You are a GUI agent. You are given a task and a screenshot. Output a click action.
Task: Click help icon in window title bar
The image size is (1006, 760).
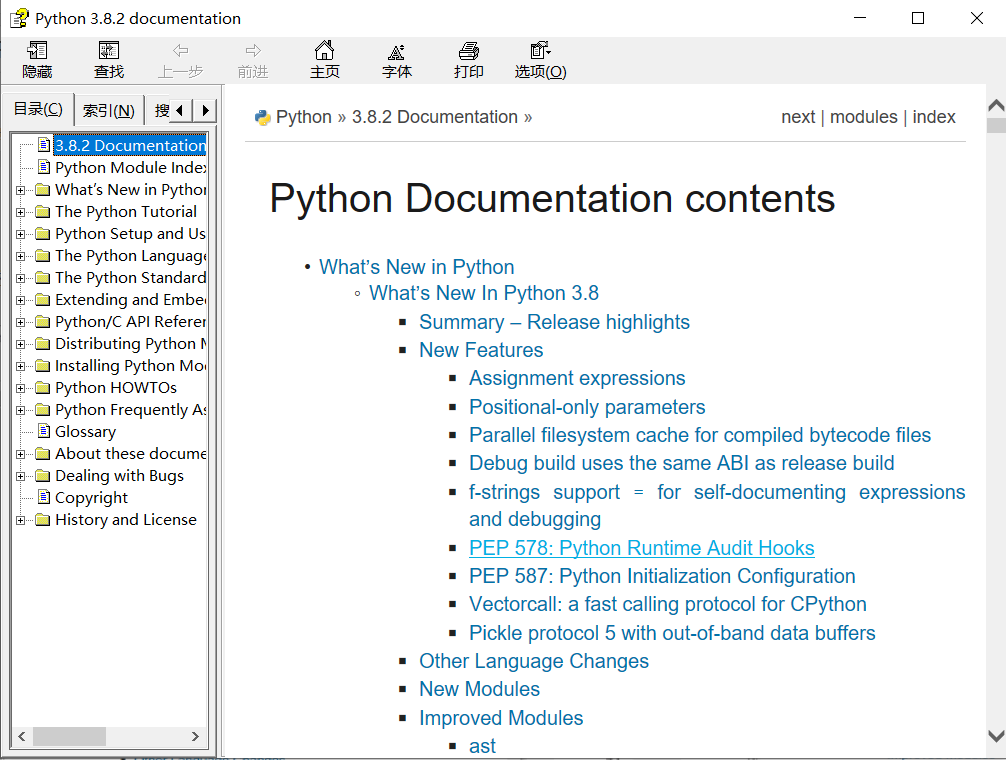point(19,18)
